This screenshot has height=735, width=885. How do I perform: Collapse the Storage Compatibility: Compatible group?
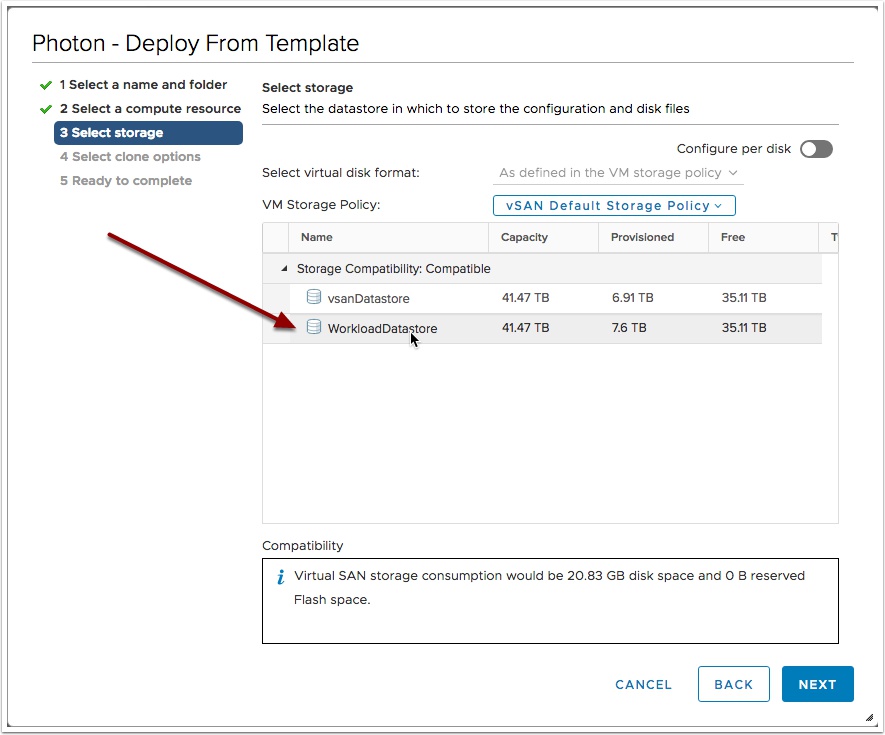tap(284, 269)
